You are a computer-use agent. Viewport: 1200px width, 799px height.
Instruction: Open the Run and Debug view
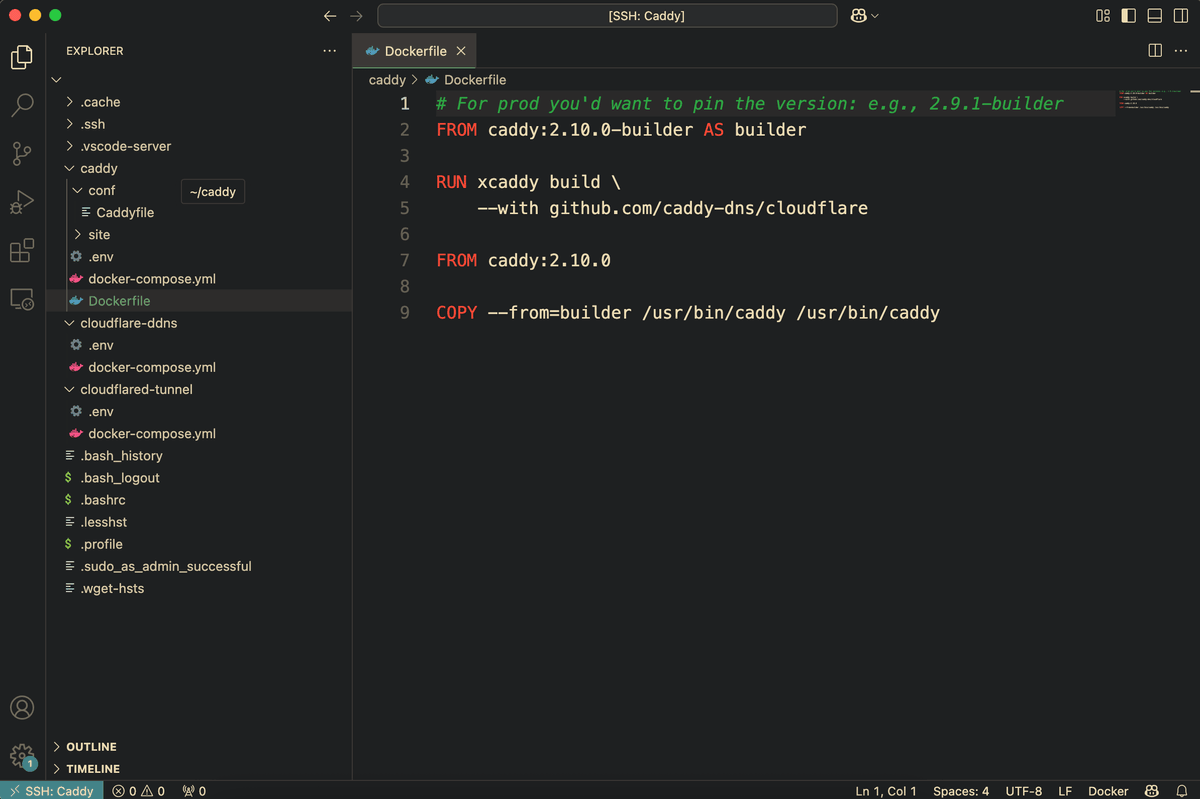click(x=21, y=200)
